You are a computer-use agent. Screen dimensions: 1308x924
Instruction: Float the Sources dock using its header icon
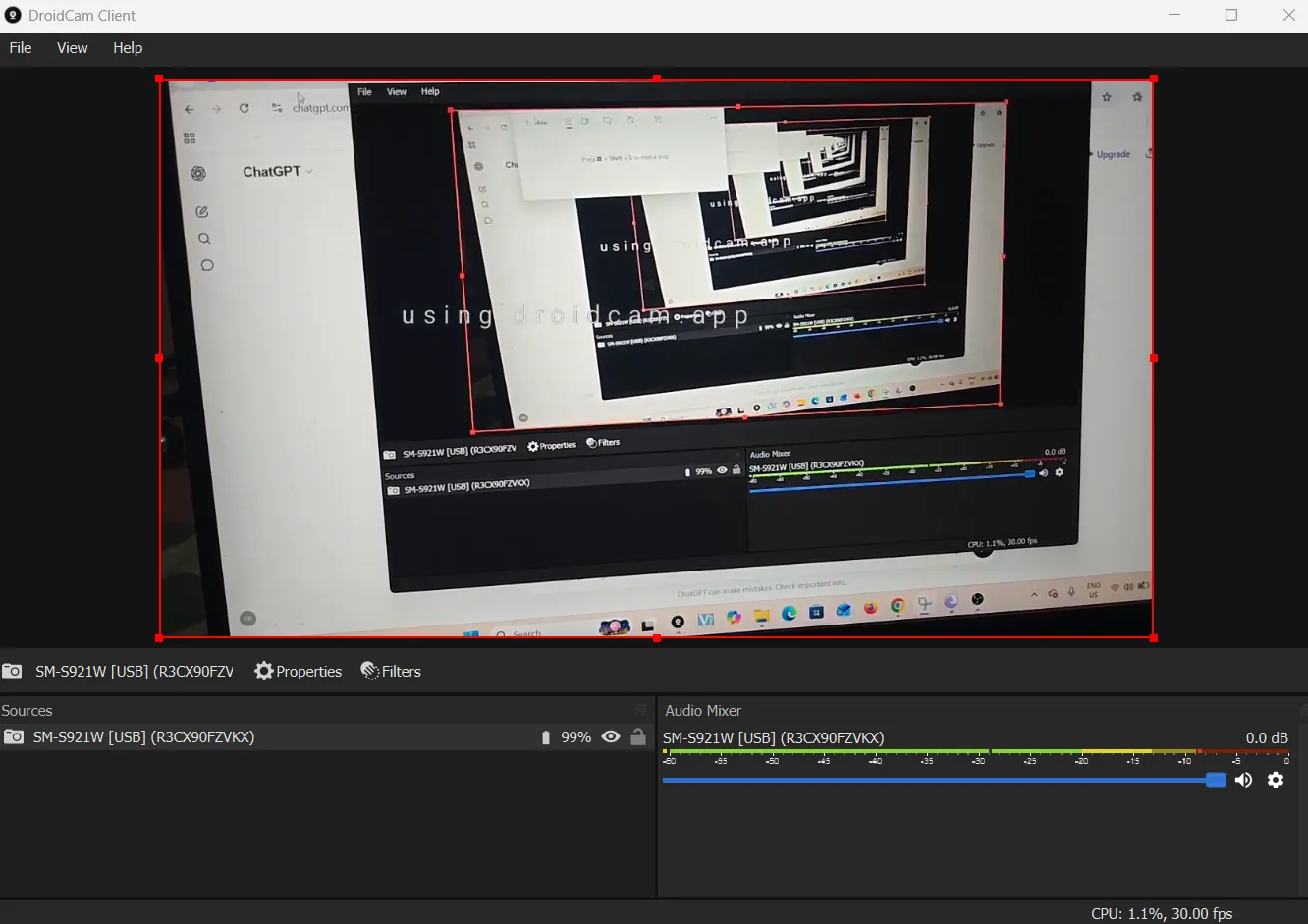point(642,709)
